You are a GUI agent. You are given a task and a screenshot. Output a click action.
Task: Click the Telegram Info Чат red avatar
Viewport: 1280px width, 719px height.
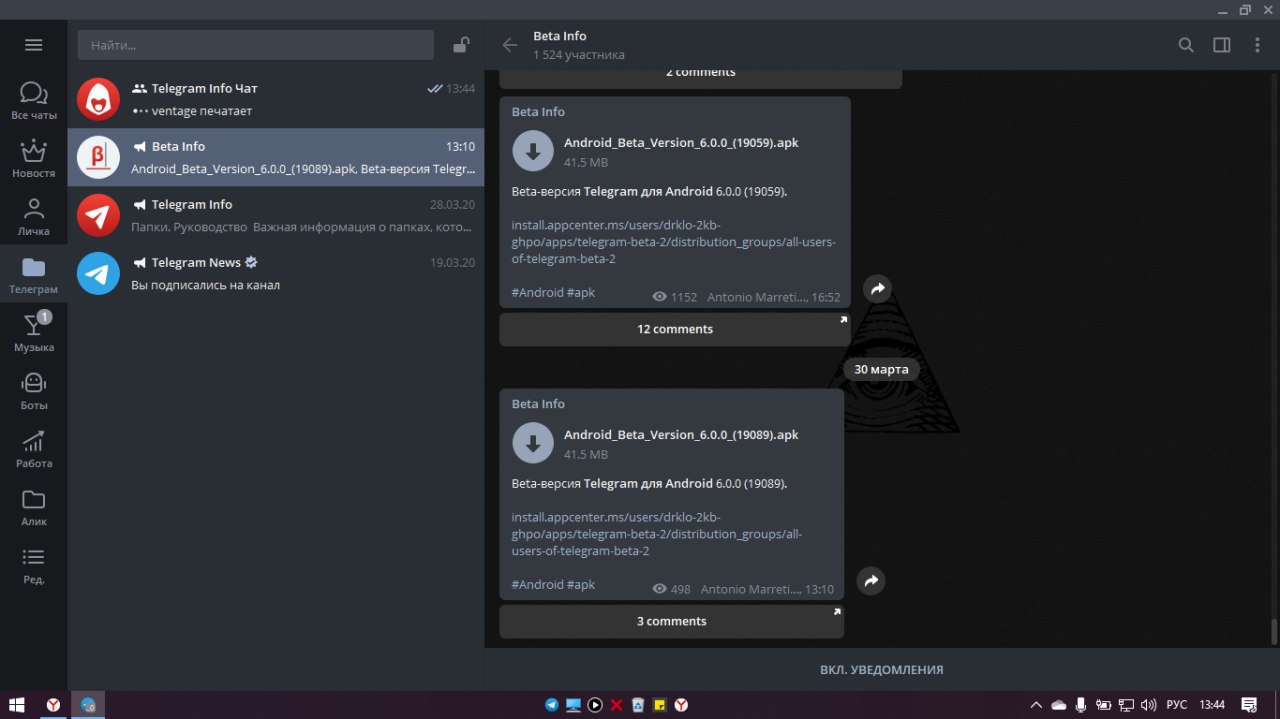[x=98, y=99]
